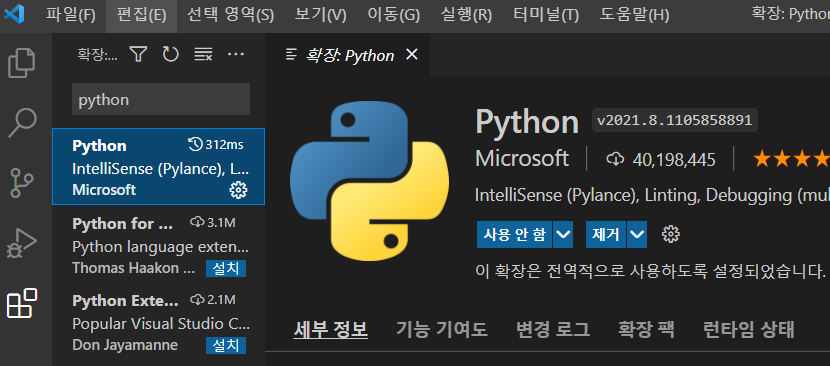Click the large Python logo image
This screenshot has height=366, width=830.
coord(369,180)
